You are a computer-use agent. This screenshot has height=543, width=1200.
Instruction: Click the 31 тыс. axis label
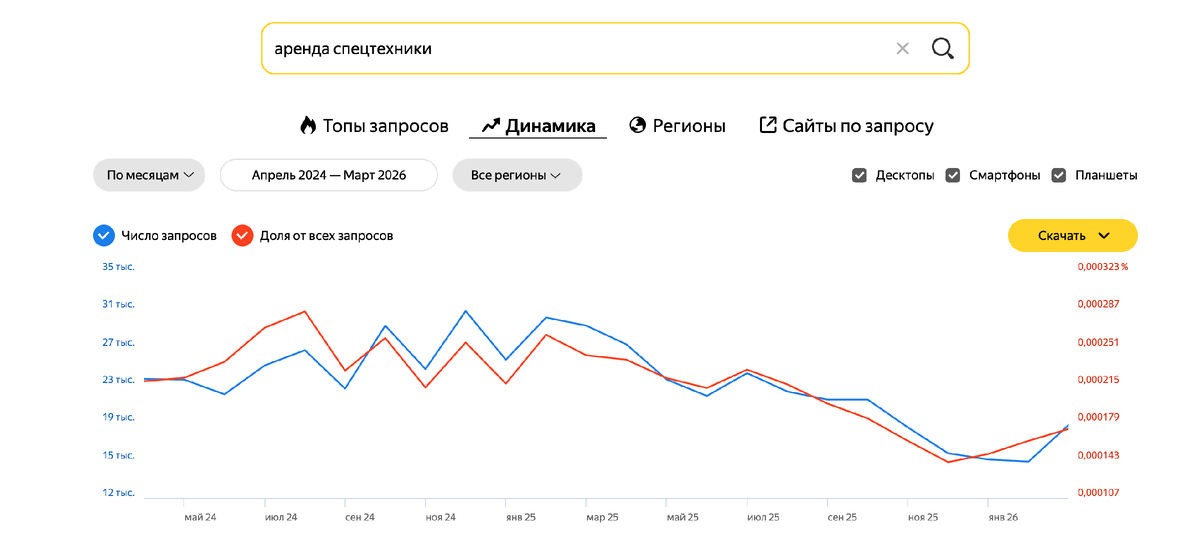[x=118, y=304]
